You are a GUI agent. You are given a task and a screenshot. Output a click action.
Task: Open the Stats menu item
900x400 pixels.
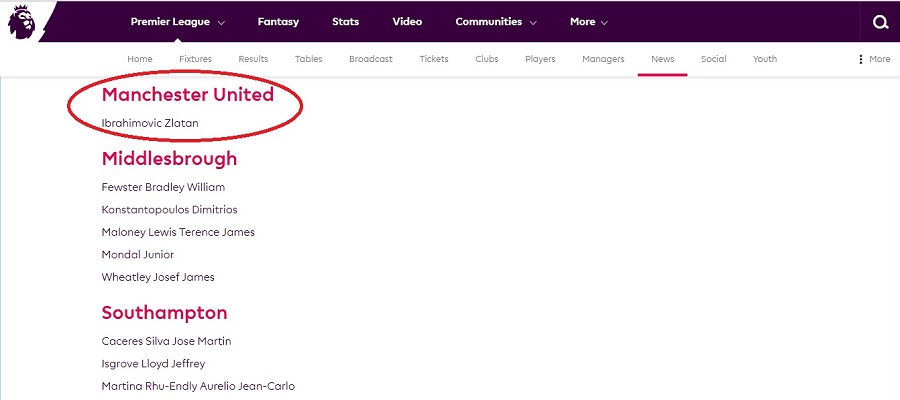[345, 22]
